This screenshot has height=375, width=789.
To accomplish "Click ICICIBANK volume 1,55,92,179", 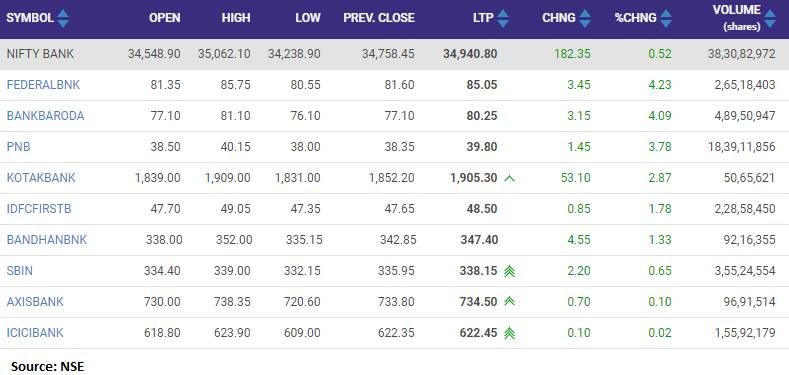I will [x=745, y=333].
